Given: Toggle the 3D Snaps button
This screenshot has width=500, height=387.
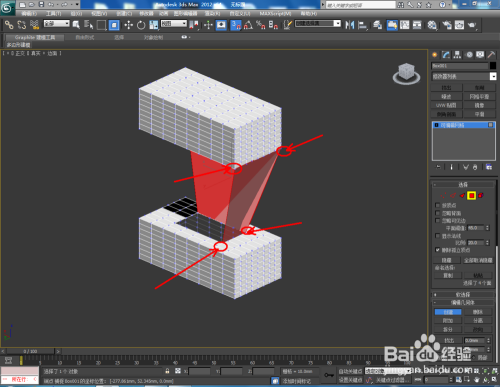Looking at the screenshot, I should tap(236, 25).
